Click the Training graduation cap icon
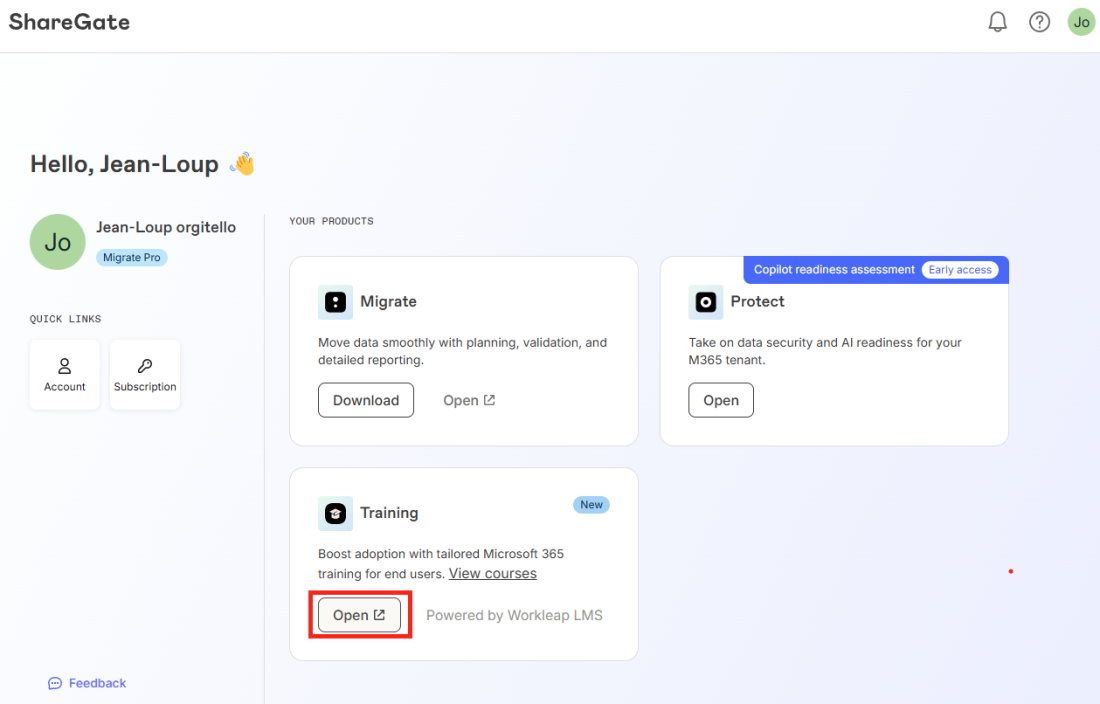This screenshot has height=704, width=1100. coord(335,513)
